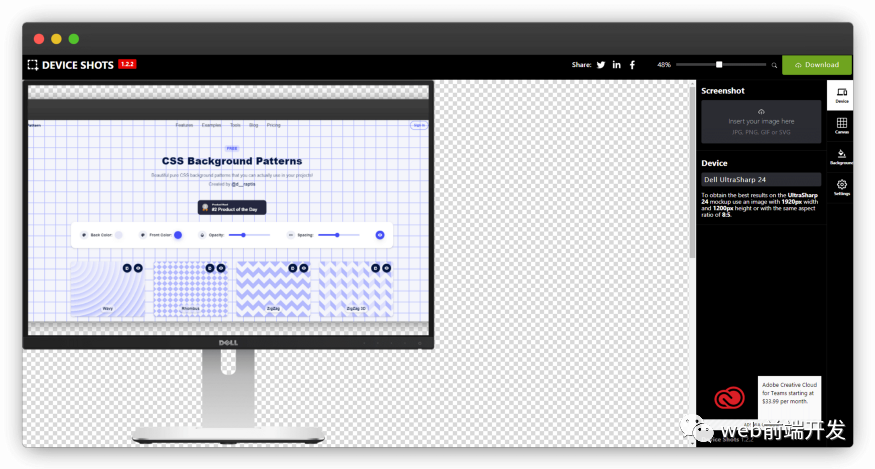
Task: Share on Facebook using the f icon
Action: pos(632,65)
